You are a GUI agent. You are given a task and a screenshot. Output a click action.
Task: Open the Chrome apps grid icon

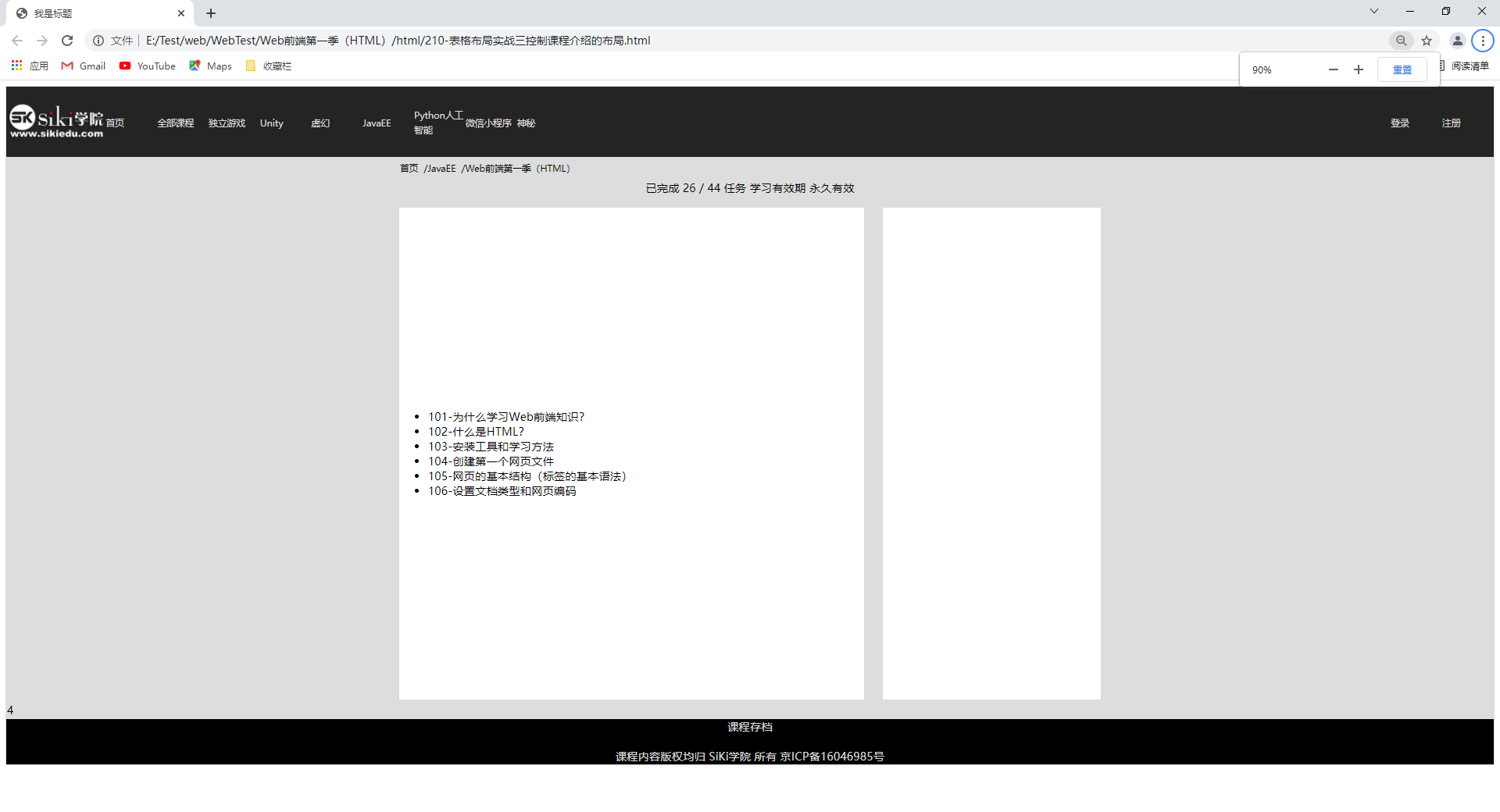(16, 66)
